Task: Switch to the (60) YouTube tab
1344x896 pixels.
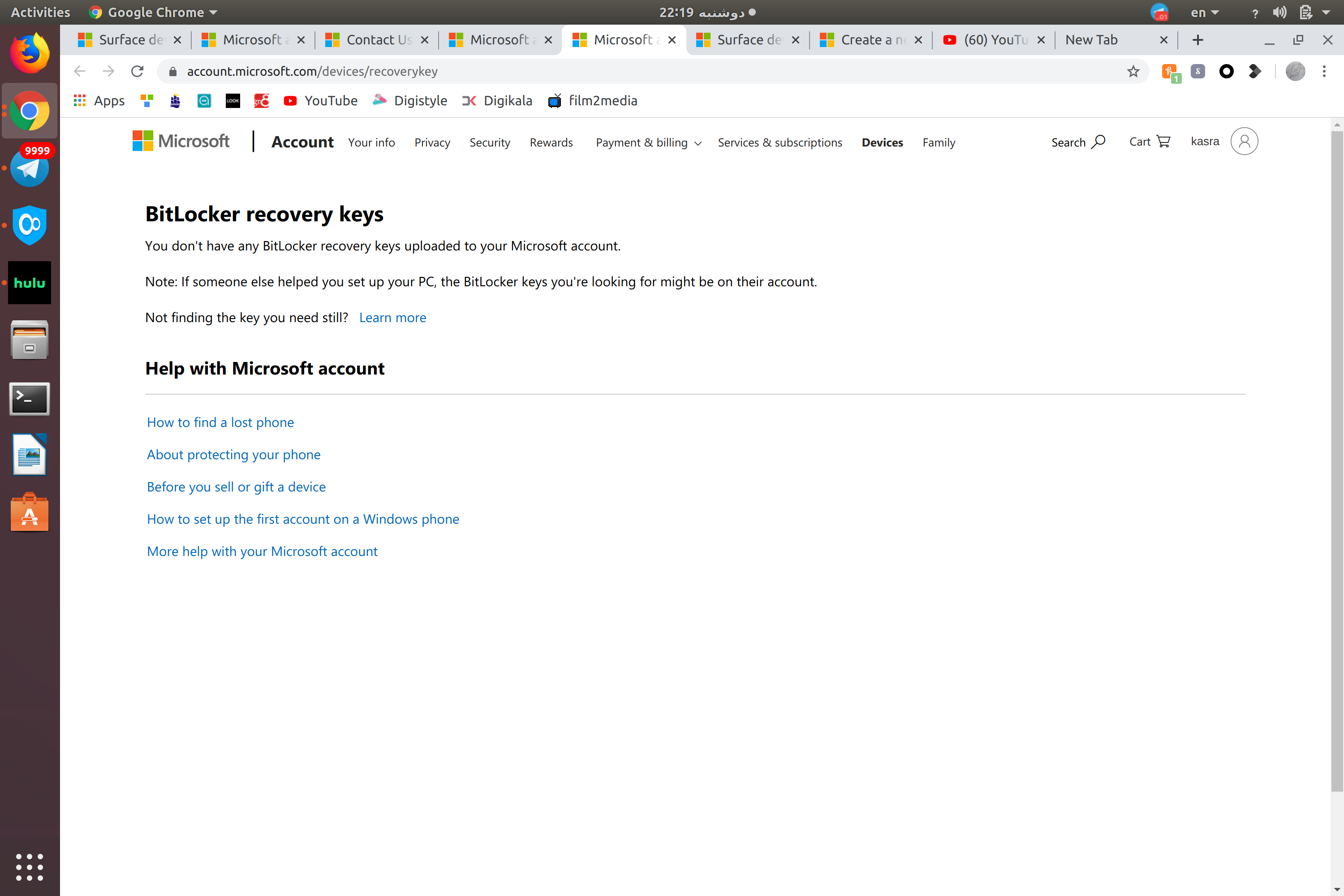Action: pyautogui.click(x=993, y=39)
